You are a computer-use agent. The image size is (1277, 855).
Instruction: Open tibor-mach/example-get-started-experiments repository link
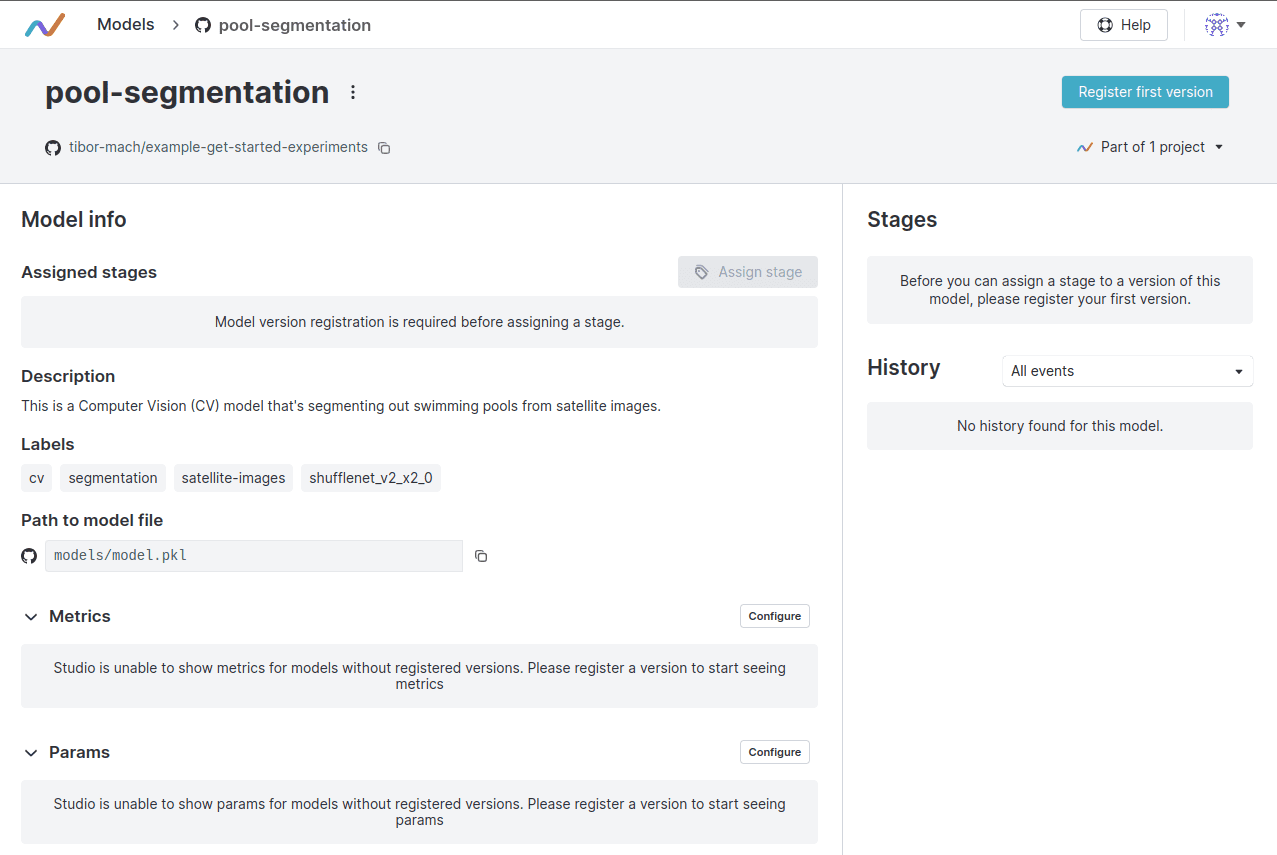click(218, 147)
